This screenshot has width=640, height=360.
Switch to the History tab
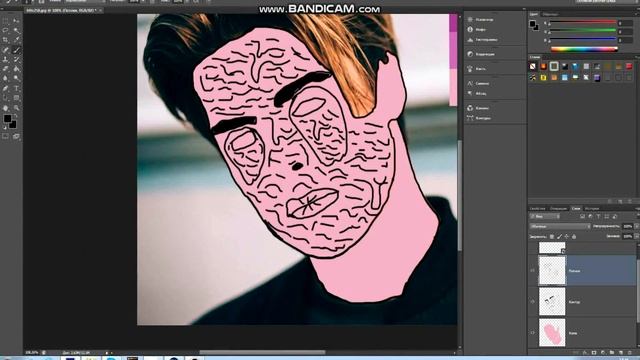click(x=592, y=209)
